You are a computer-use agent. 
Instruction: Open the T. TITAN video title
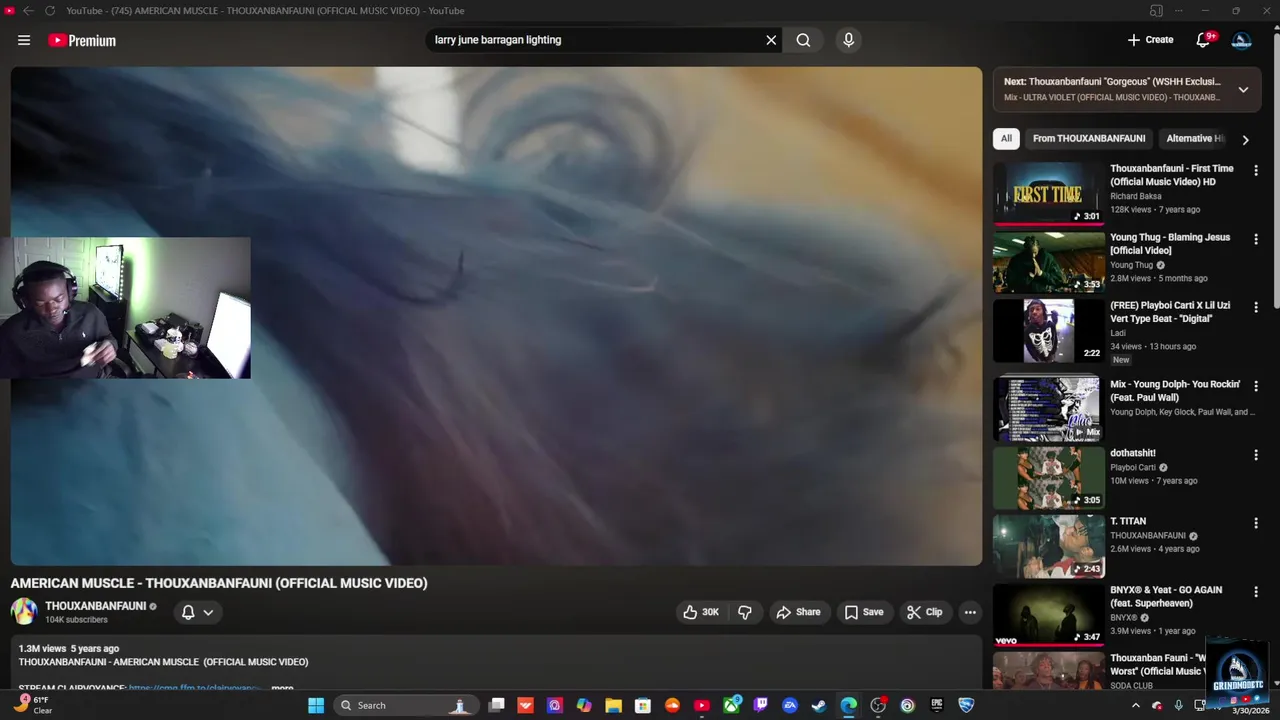coord(1128,521)
